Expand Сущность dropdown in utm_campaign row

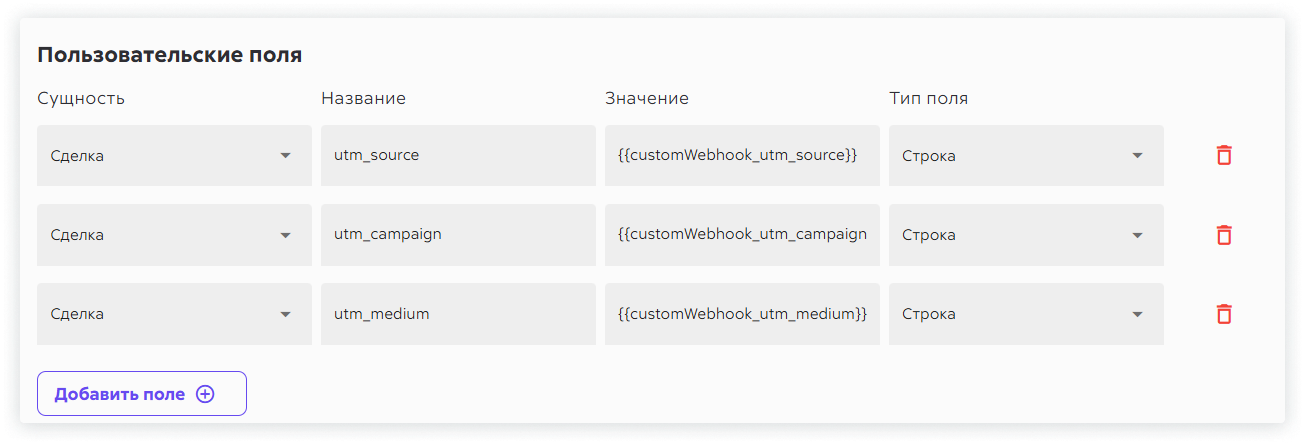(174, 235)
